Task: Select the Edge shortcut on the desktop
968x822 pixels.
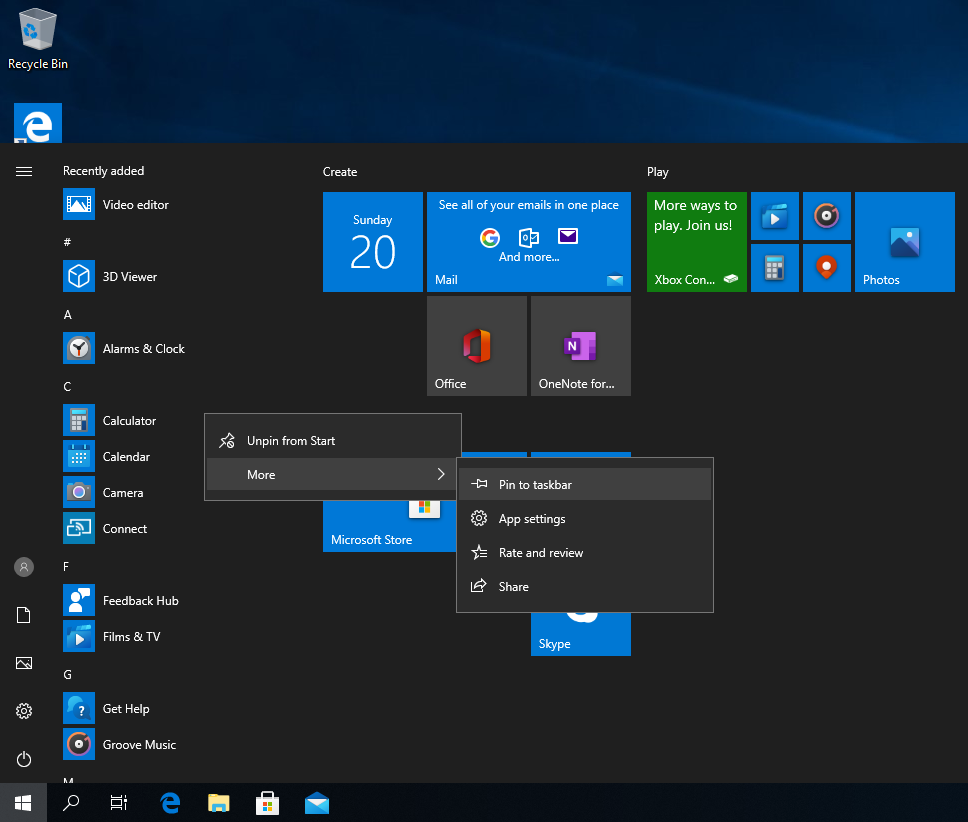Action: point(38,123)
